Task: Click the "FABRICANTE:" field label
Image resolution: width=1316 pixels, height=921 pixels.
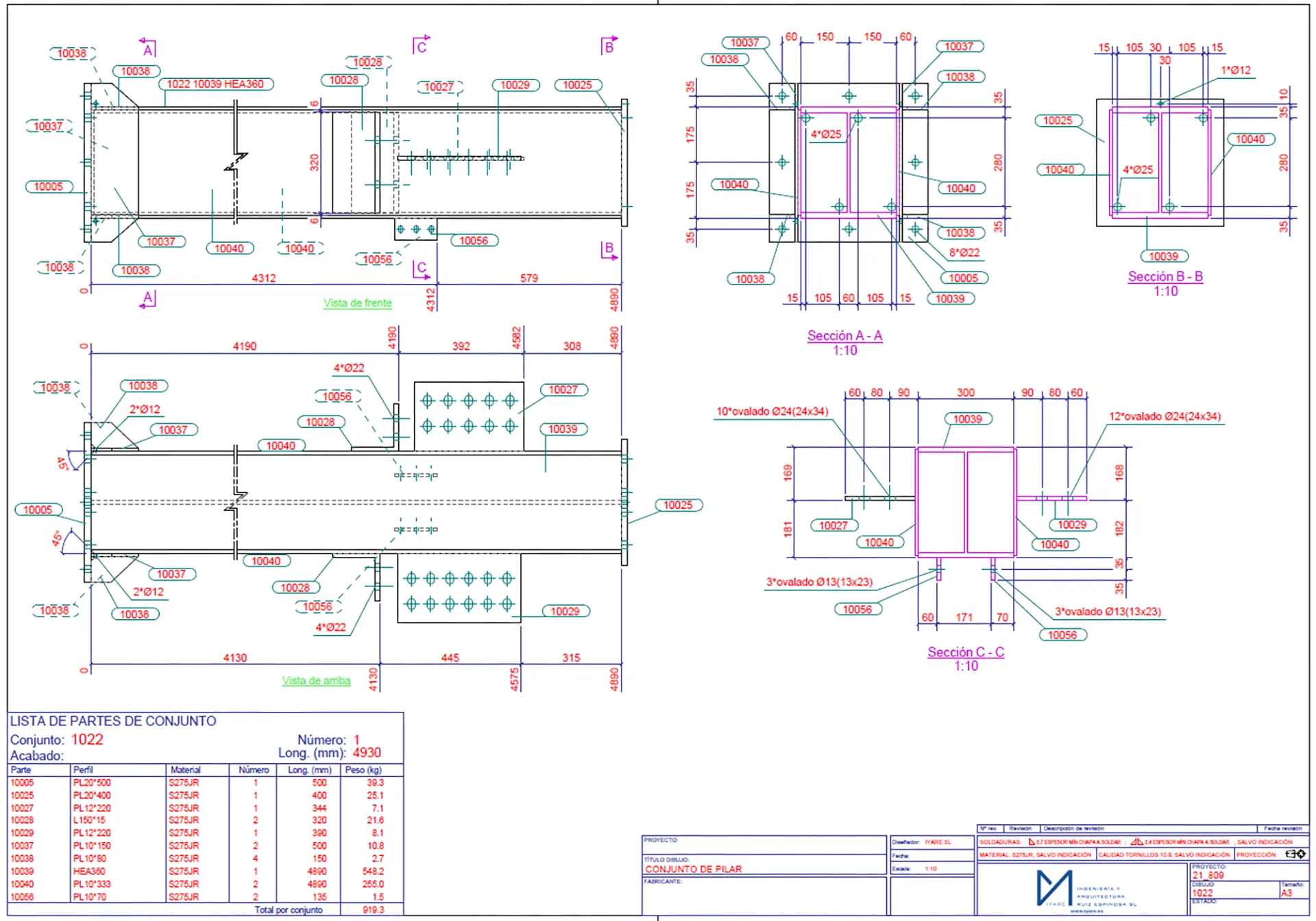Action: tap(663, 881)
